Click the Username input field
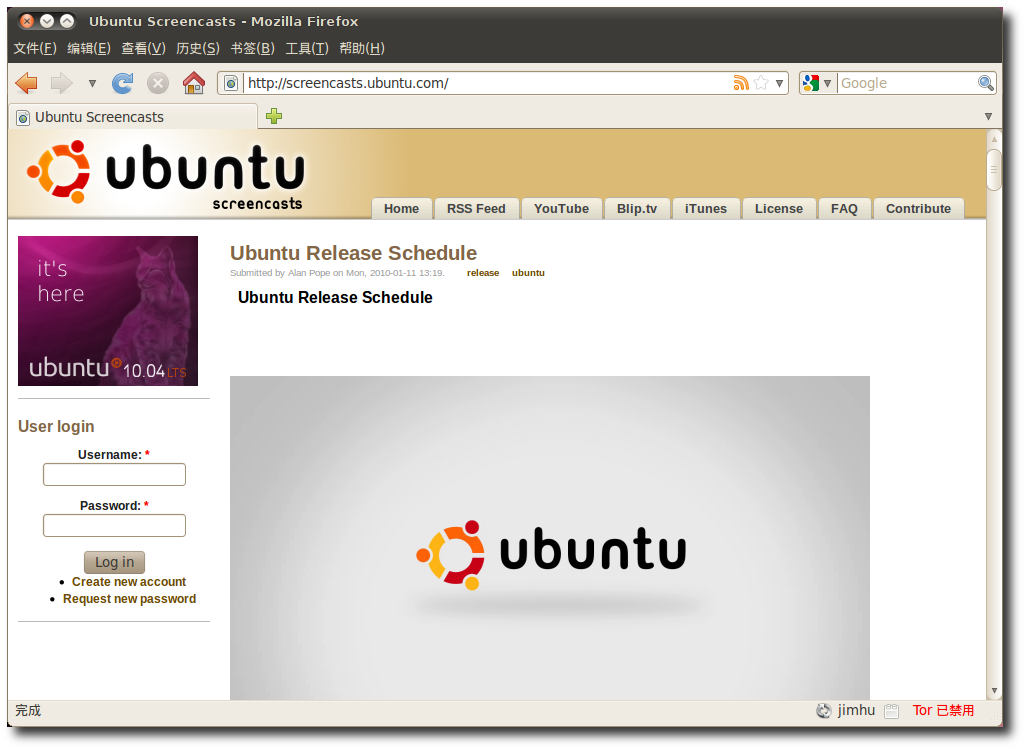The height and width of the screenshot is (750, 1026). (115, 474)
